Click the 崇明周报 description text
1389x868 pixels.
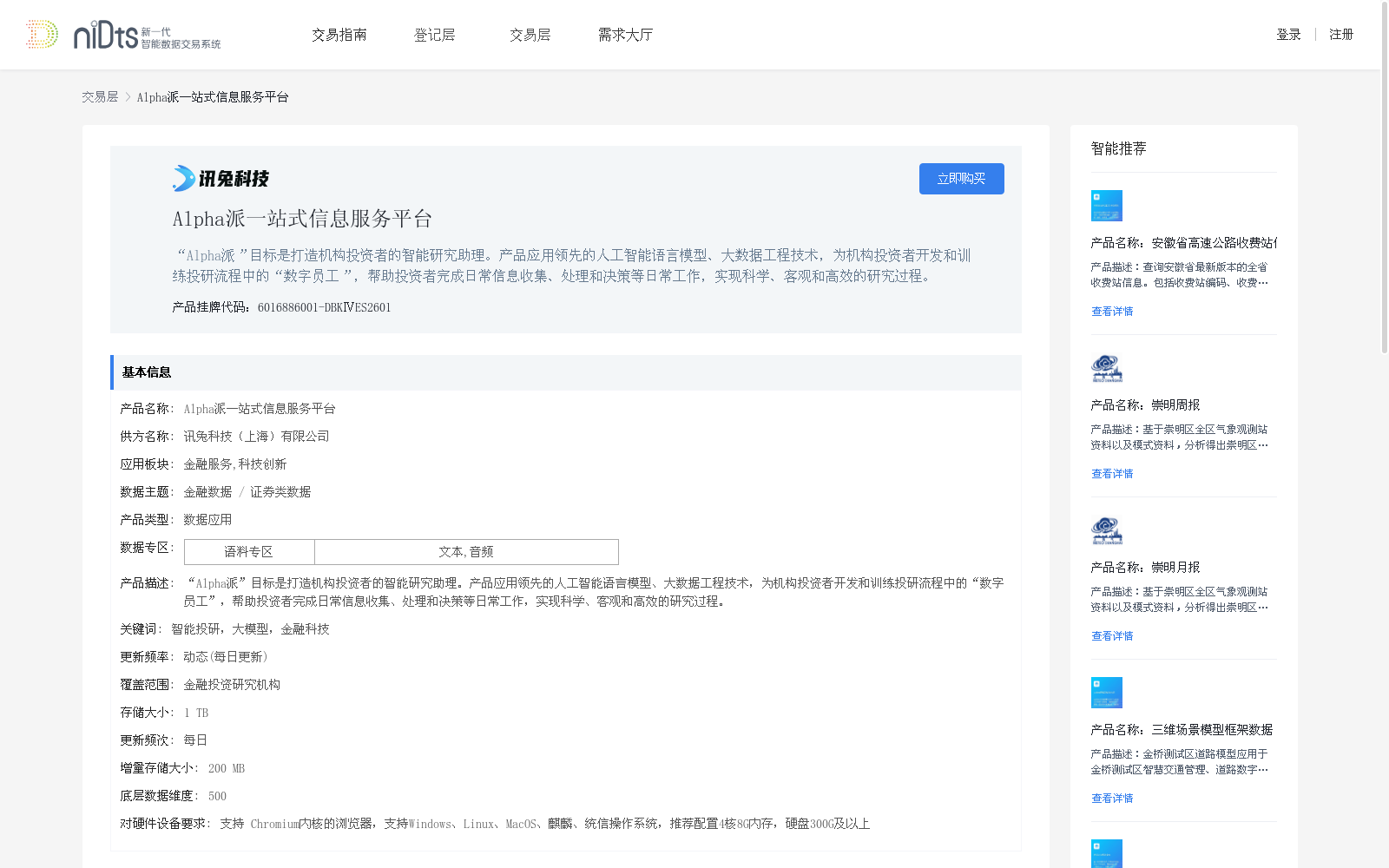coord(1180,437)
